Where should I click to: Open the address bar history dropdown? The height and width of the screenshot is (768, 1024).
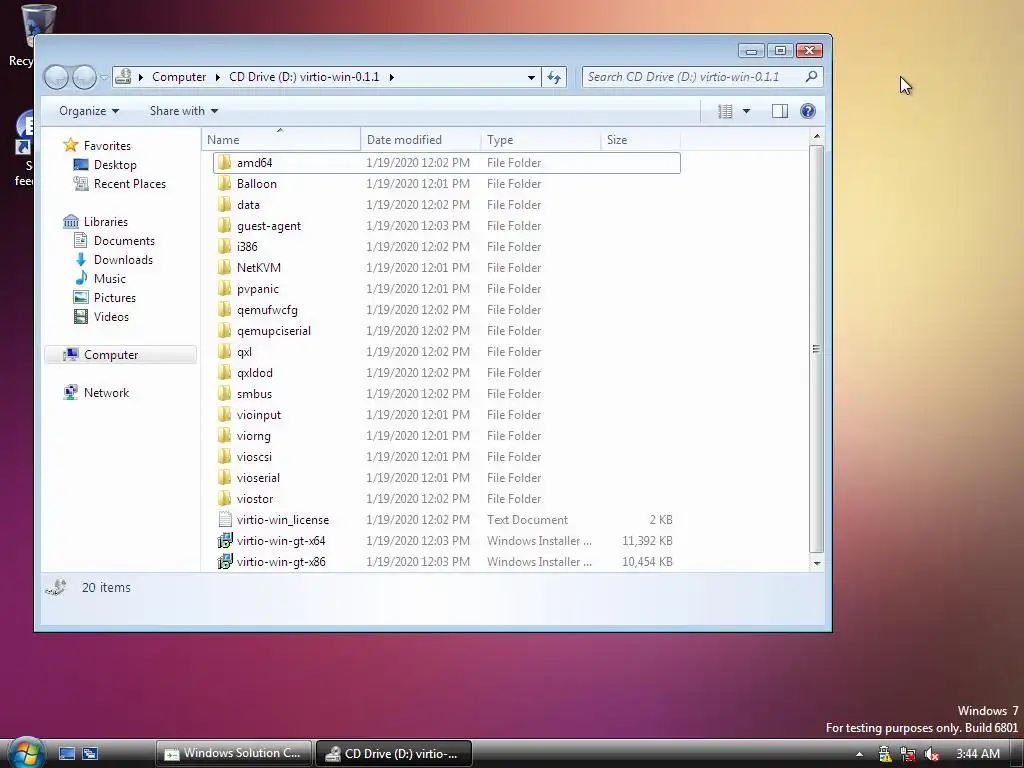(532, 77)
